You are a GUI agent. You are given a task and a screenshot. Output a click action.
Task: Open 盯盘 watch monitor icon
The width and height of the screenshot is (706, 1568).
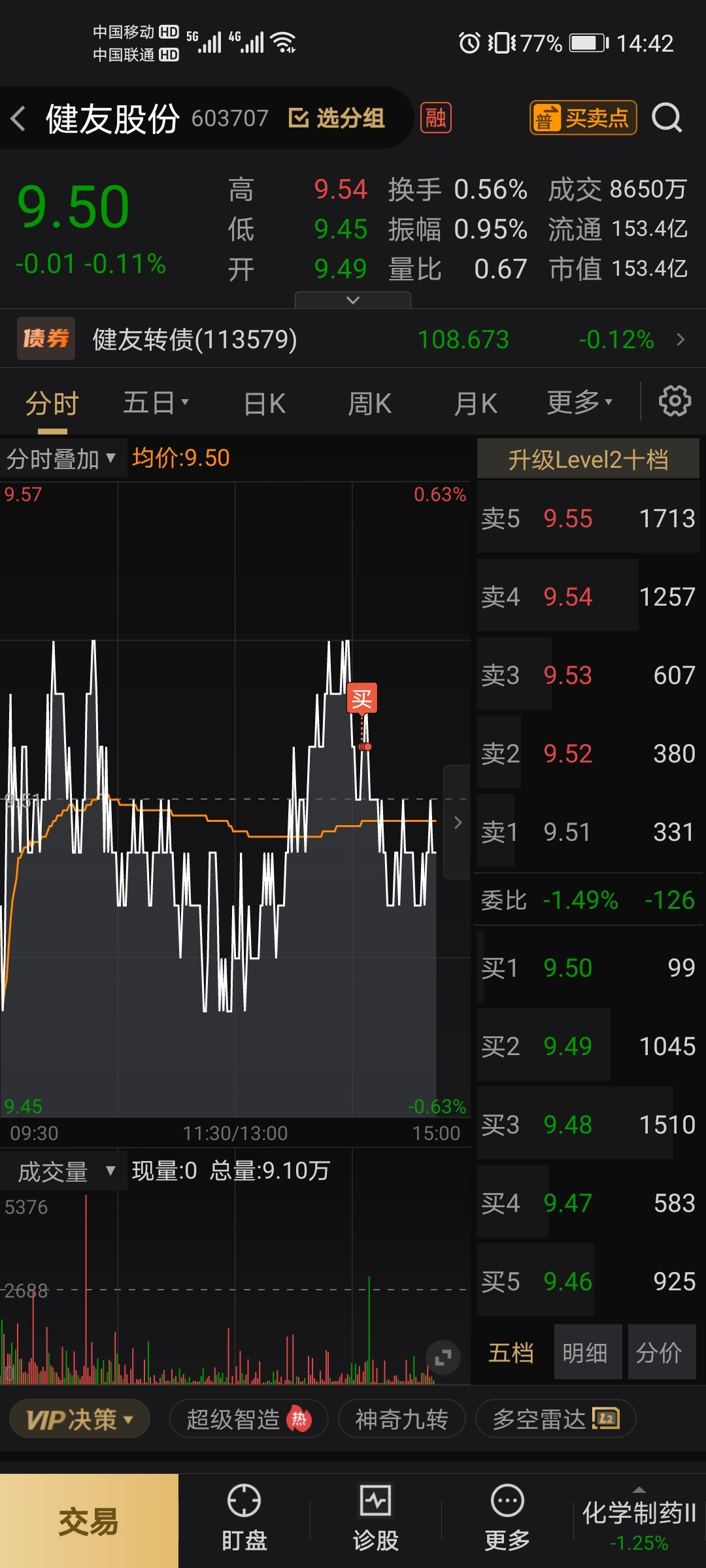tap(244, 1518)
